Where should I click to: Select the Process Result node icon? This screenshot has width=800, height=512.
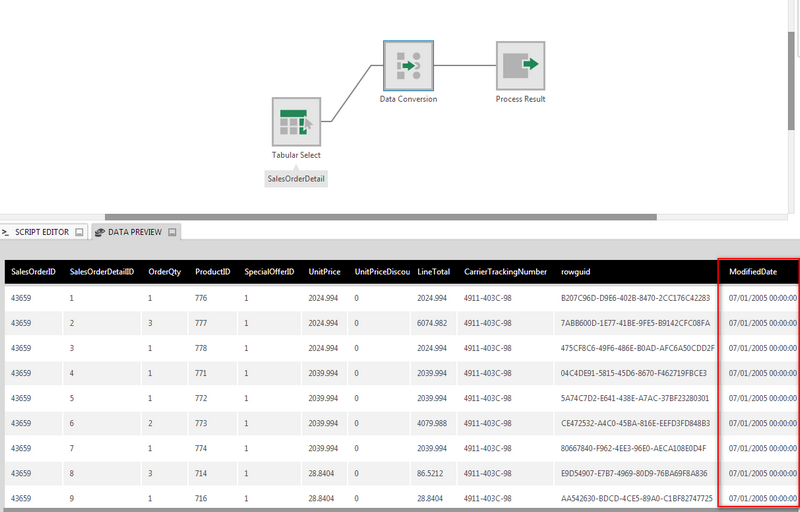(520, 65)
